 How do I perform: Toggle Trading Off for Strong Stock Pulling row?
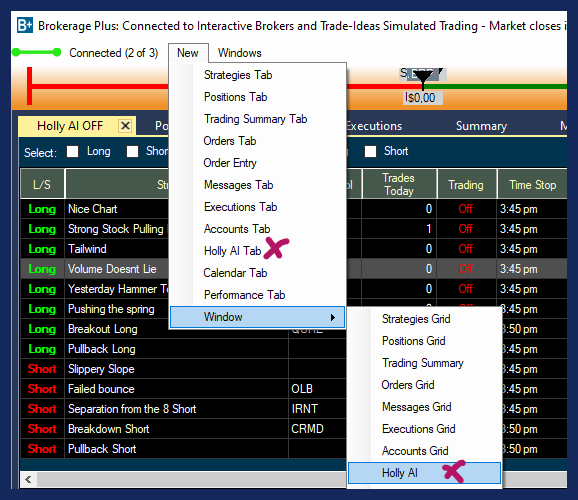466,229
